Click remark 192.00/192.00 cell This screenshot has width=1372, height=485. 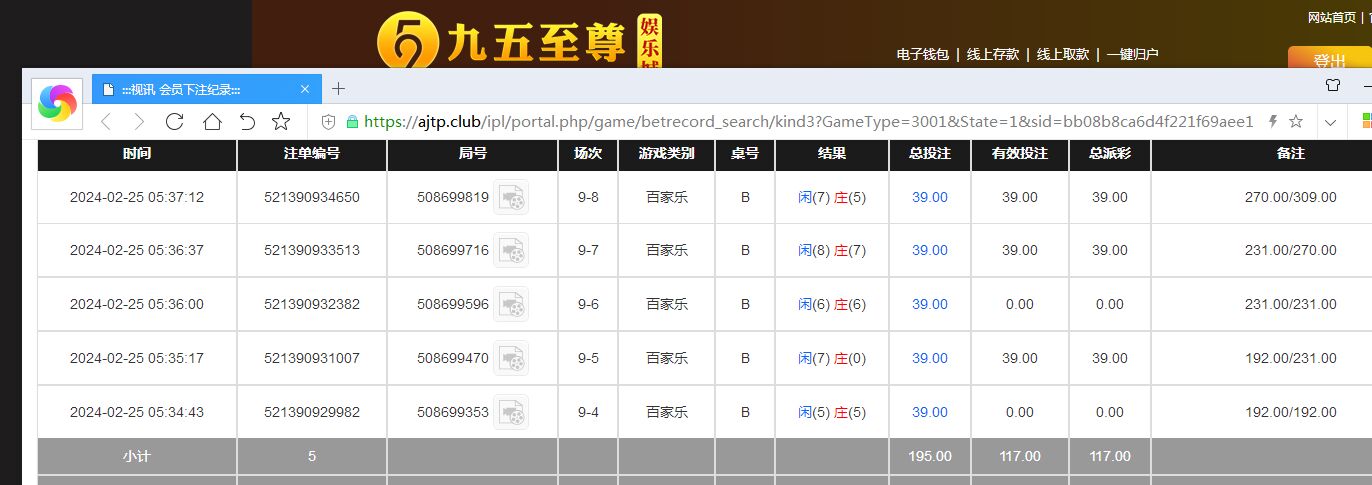[1290, 412]
